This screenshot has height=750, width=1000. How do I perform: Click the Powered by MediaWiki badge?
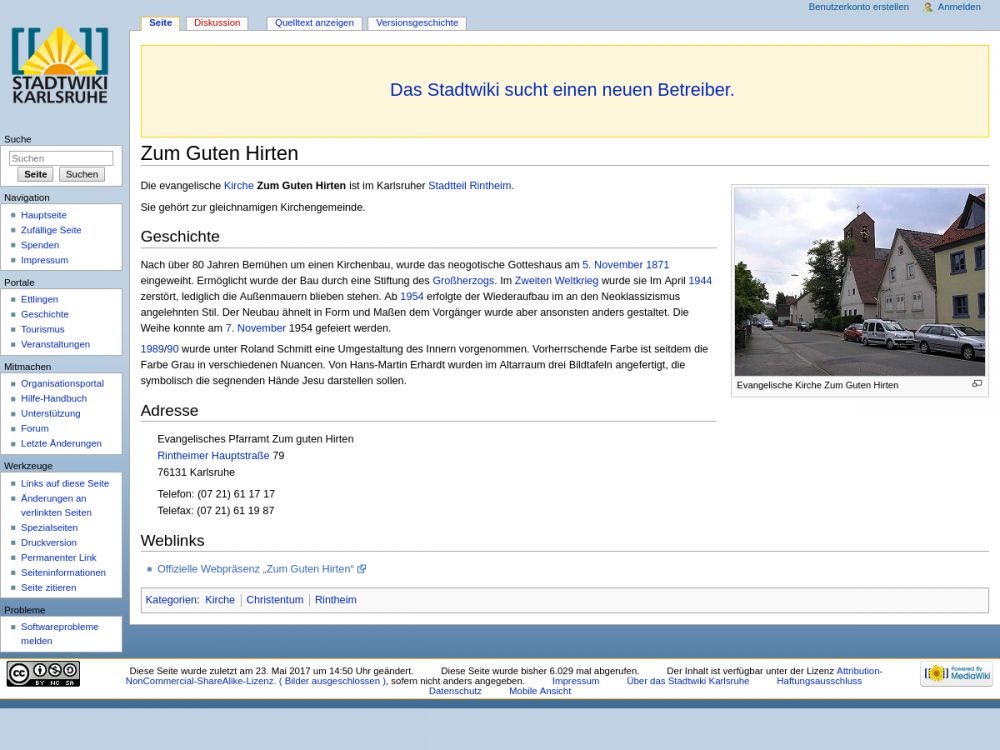click(x=956, y=674)
